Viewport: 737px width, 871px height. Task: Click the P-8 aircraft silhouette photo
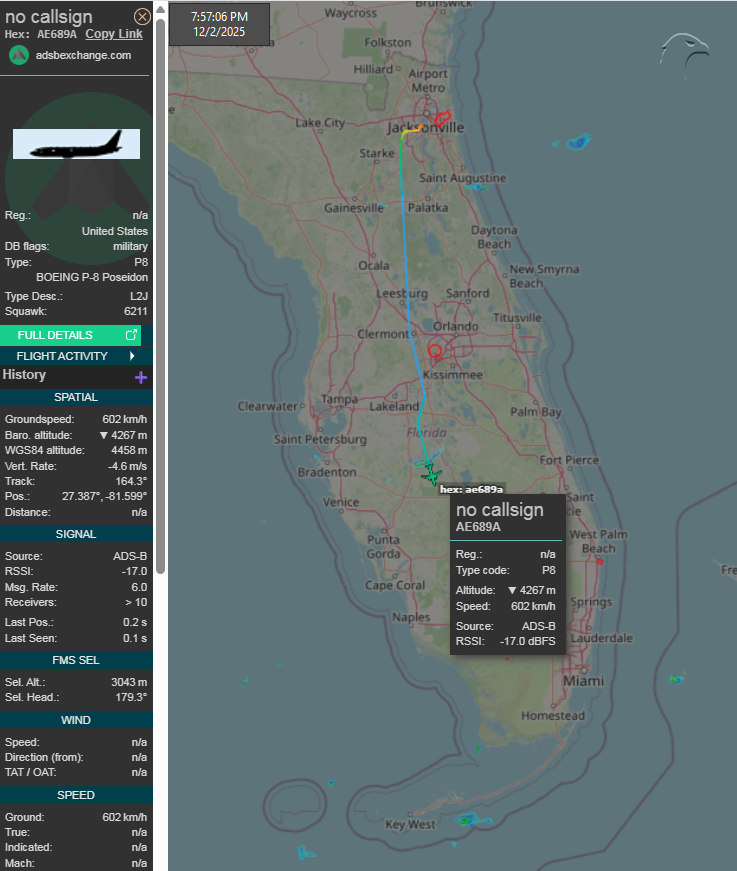pos(77,144)
